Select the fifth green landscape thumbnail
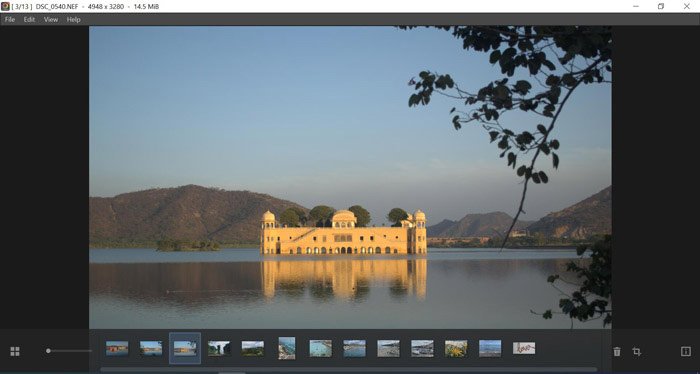700x374 pixels. pyautogui.click(x=253, y=349)
